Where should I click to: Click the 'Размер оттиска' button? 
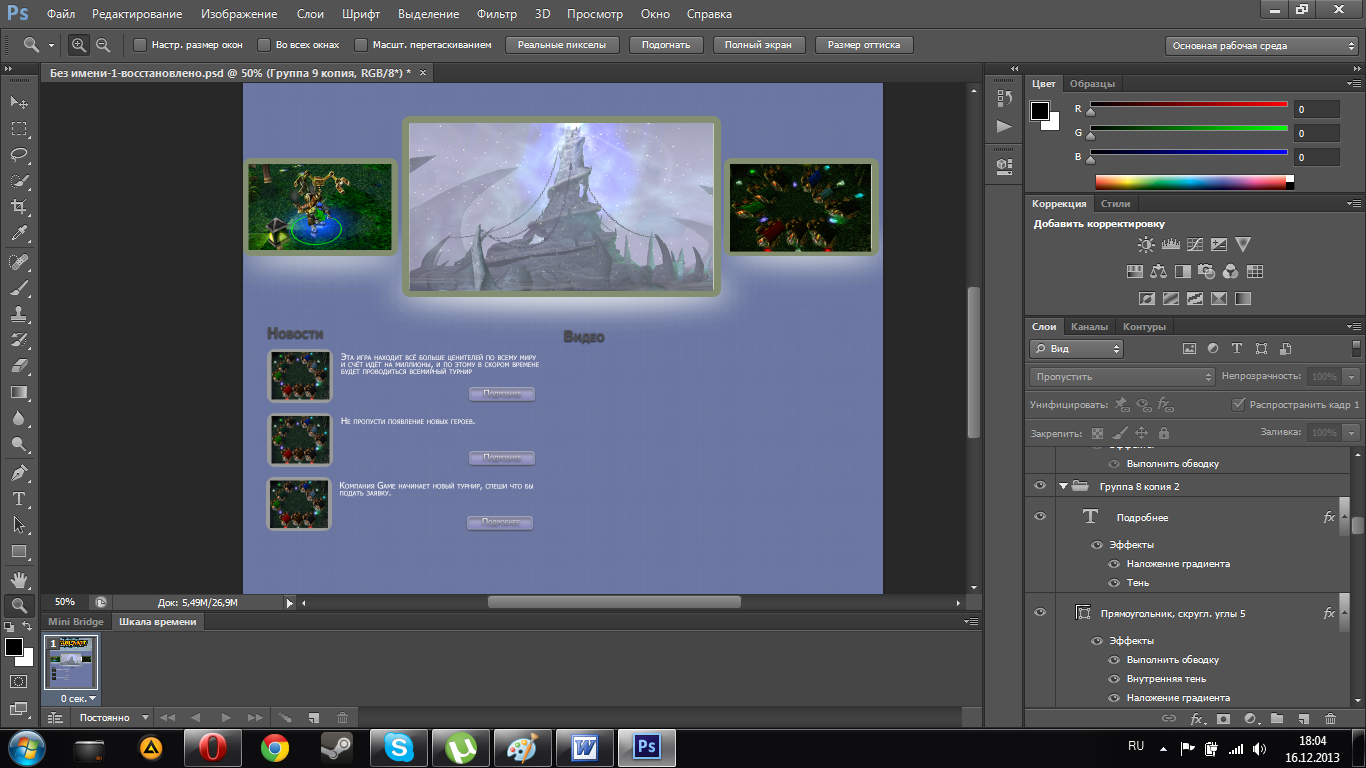tap(864, 45)
